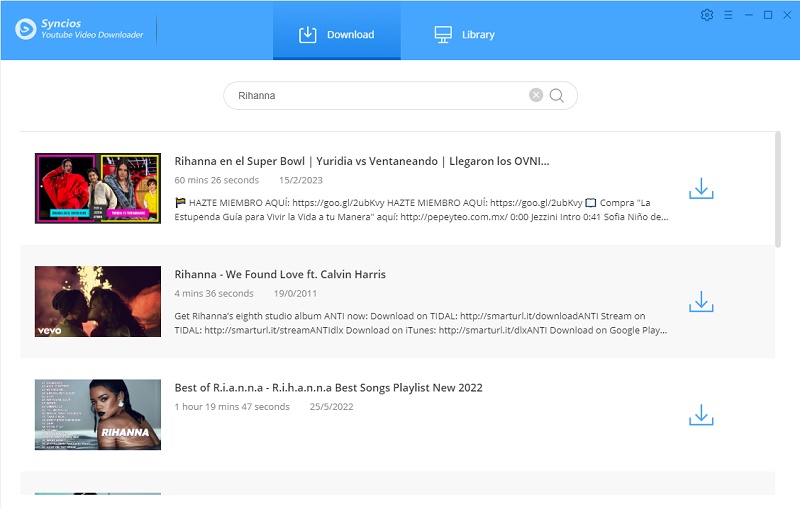
Task: Click title 'Rihanna en el Super Bowl | Yuridia vs Ventaneando'
Action: [362, 161]
